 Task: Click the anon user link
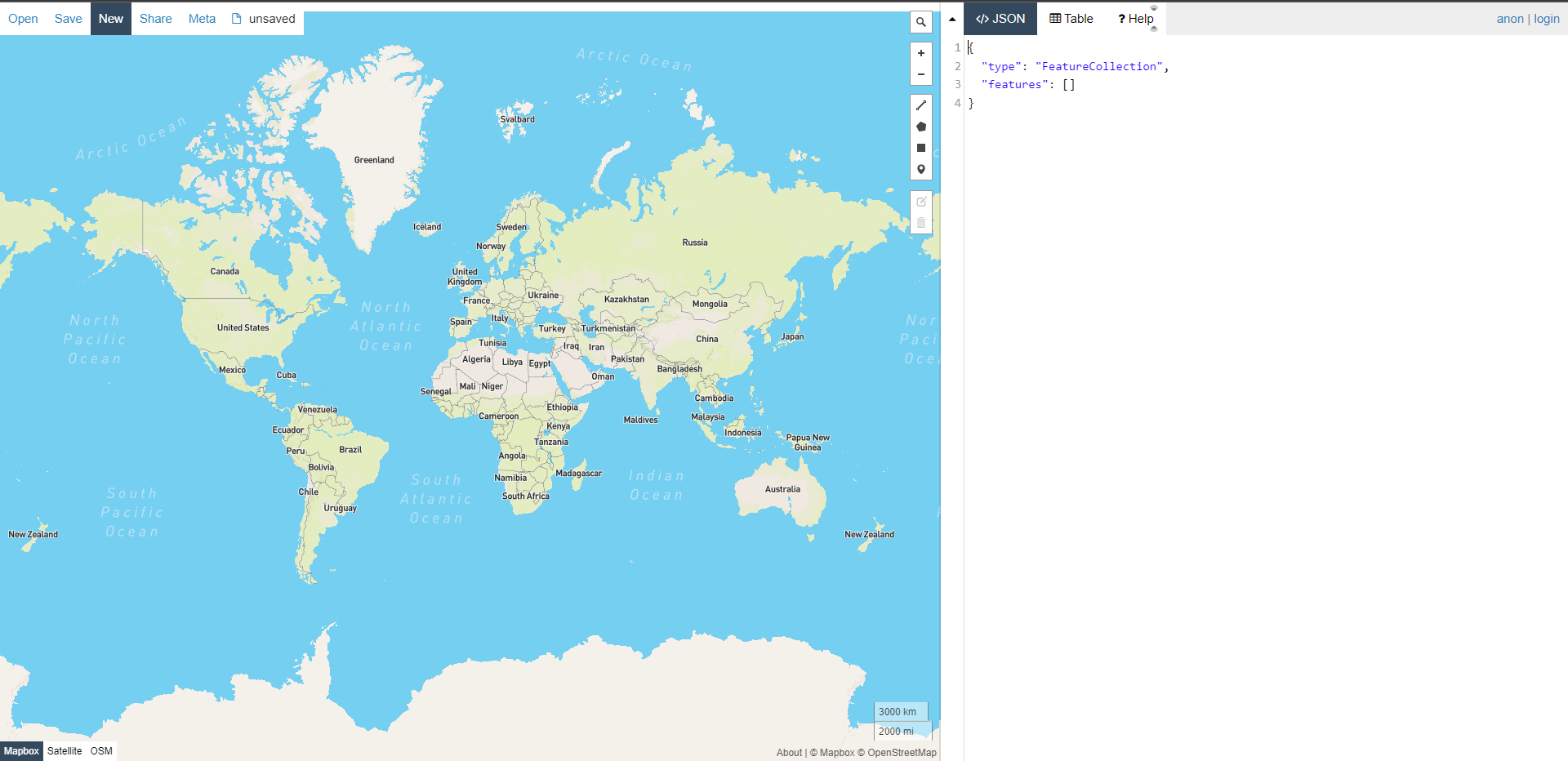1510,19
